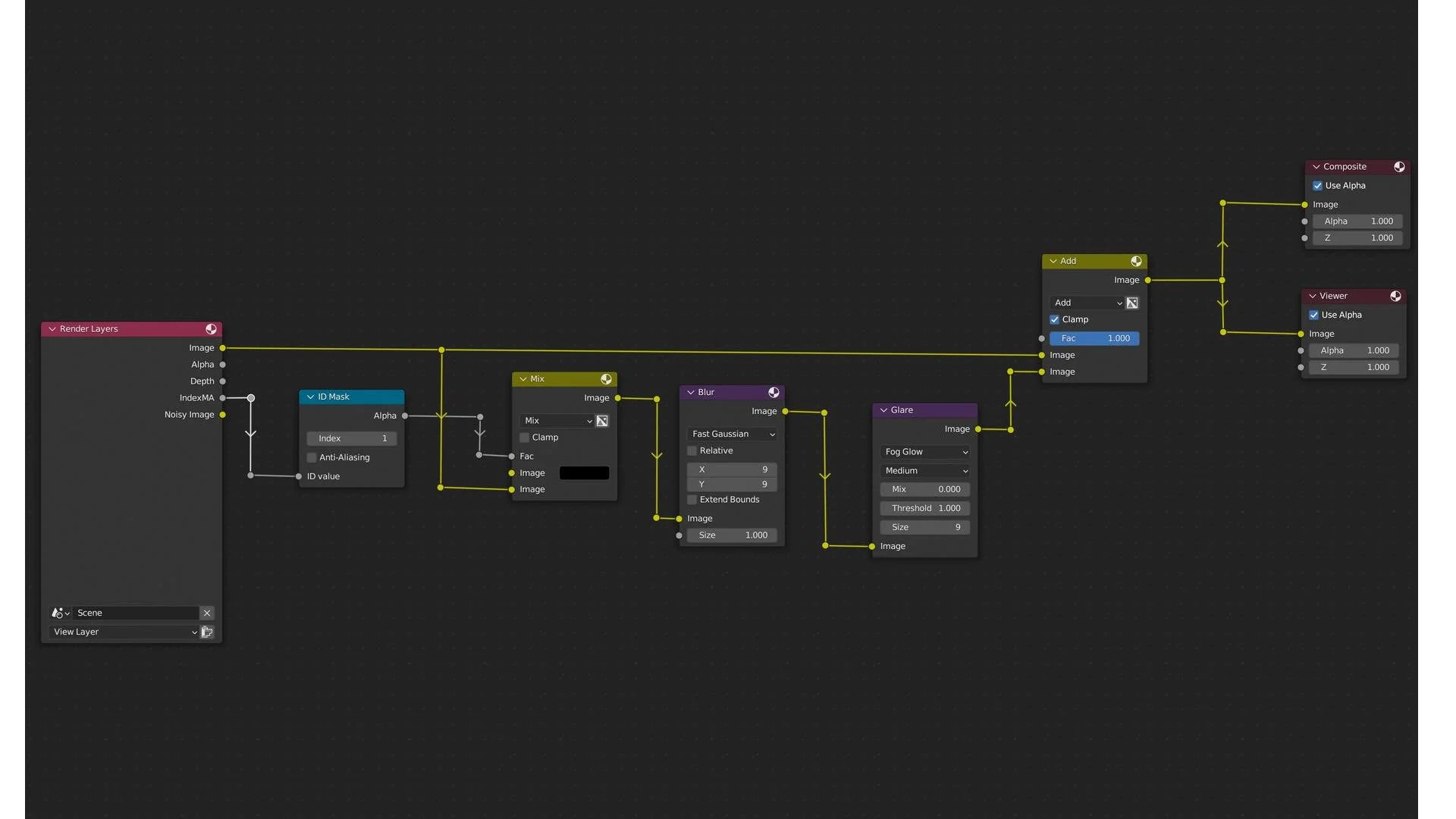Click the Fac slider in the Add node

pyautogui.click(x=1094, y=339)
